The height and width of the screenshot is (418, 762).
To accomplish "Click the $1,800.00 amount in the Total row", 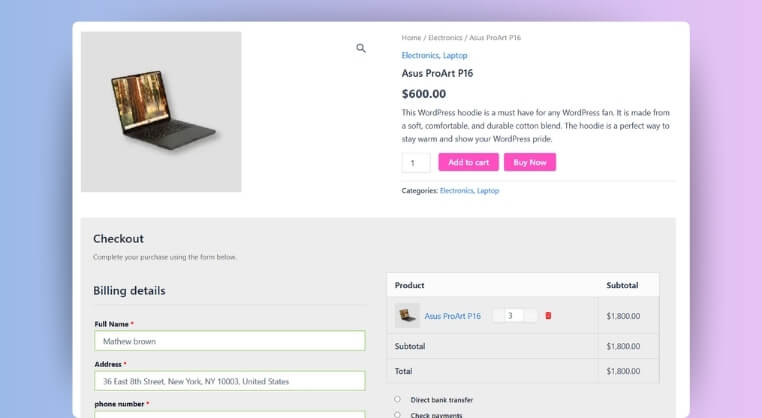I will coord(623,371).
